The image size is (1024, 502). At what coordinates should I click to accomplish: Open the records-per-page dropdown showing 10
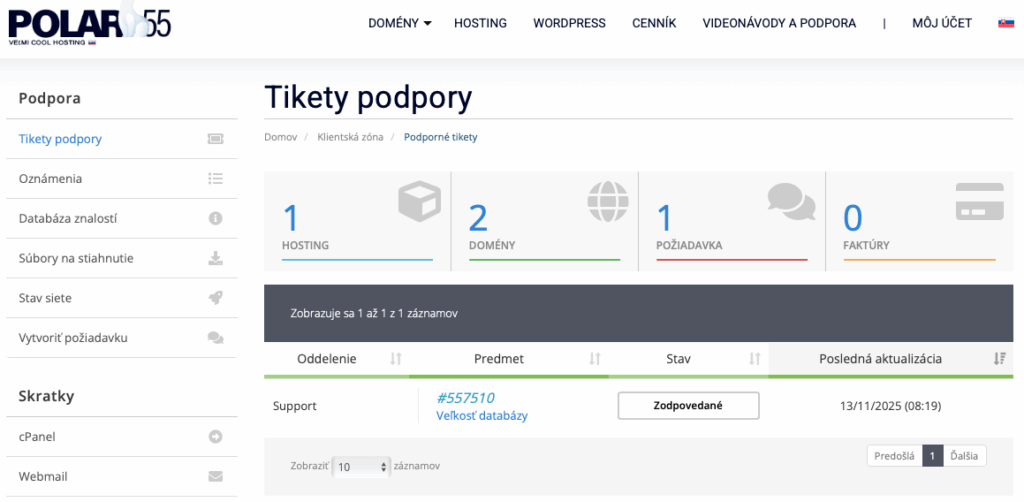(x=361, y=467)
